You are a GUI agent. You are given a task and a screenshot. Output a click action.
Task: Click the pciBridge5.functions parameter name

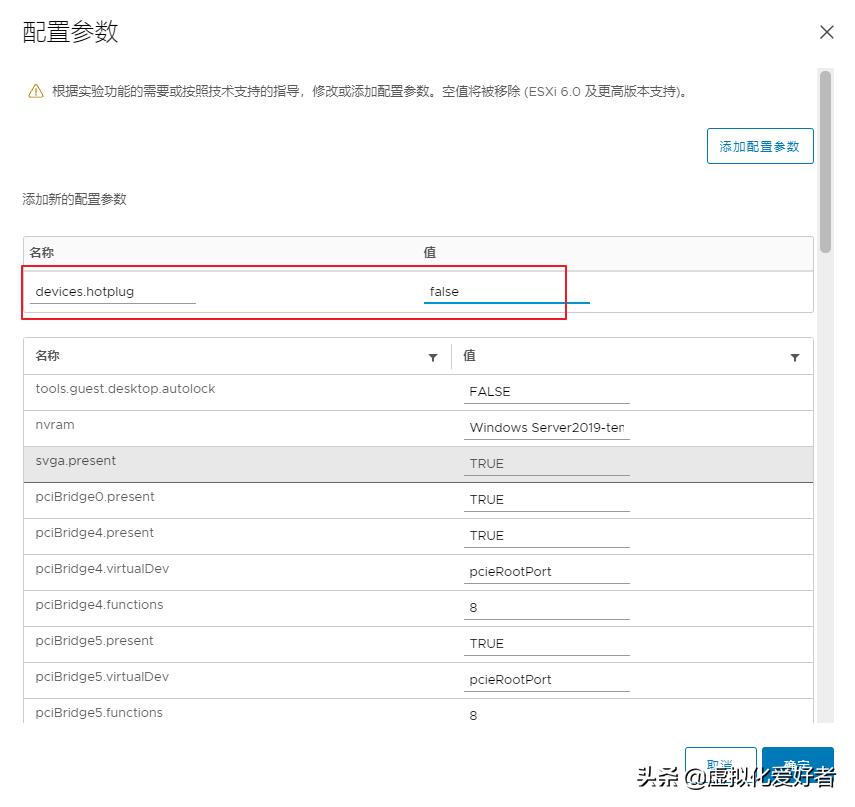(x=99, y=712)
